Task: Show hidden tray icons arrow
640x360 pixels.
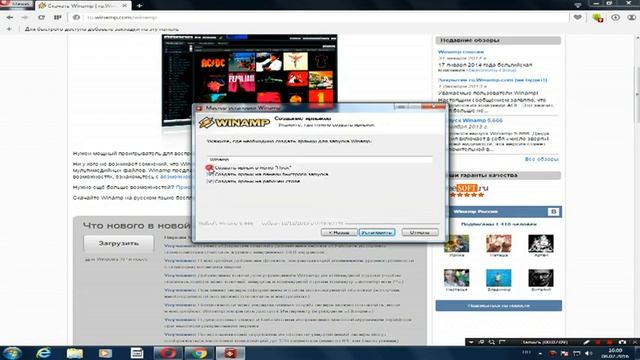Action: point(540,353)
